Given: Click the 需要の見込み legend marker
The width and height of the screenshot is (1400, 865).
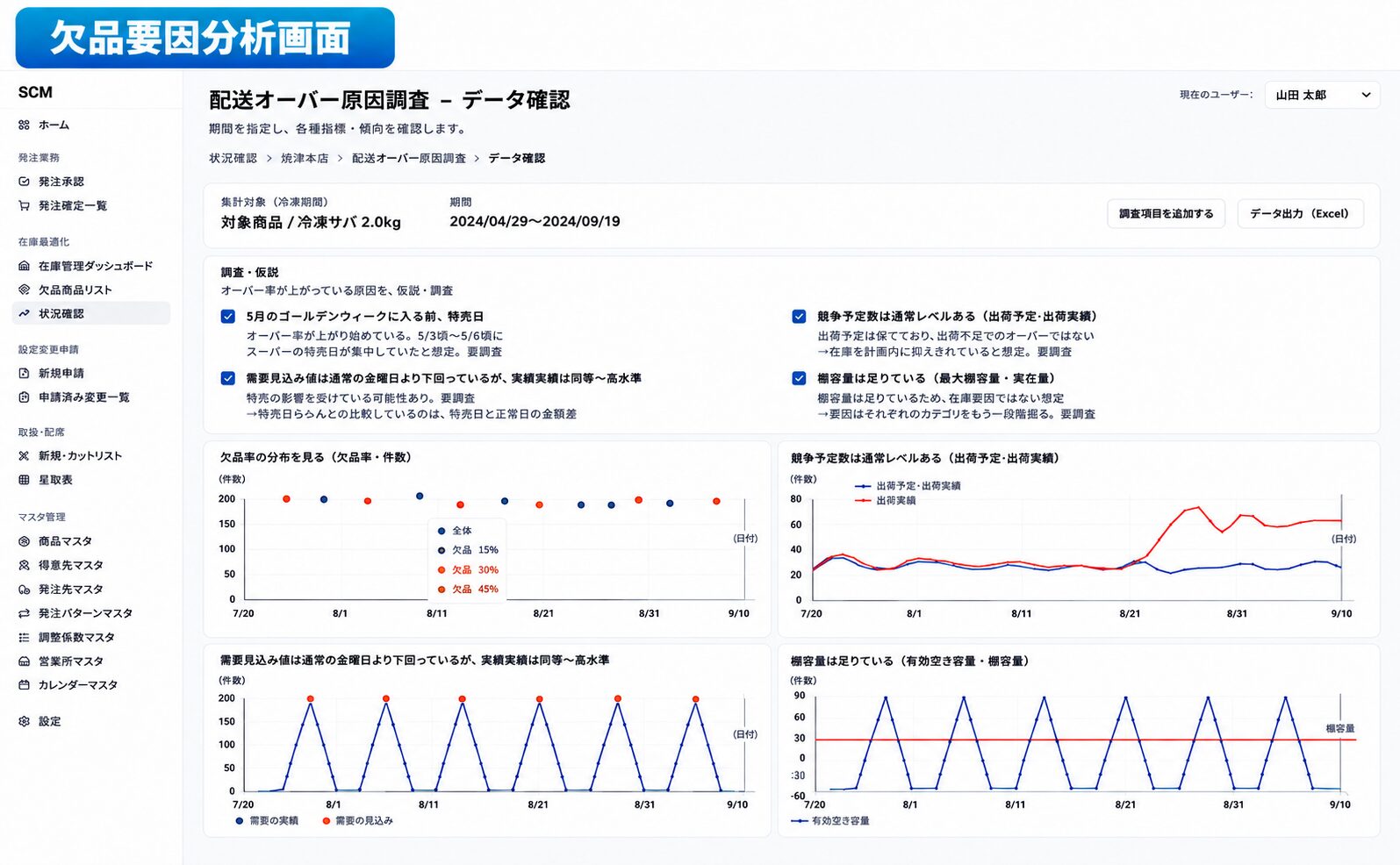Looking at the screenshot, I should [327, 820].
